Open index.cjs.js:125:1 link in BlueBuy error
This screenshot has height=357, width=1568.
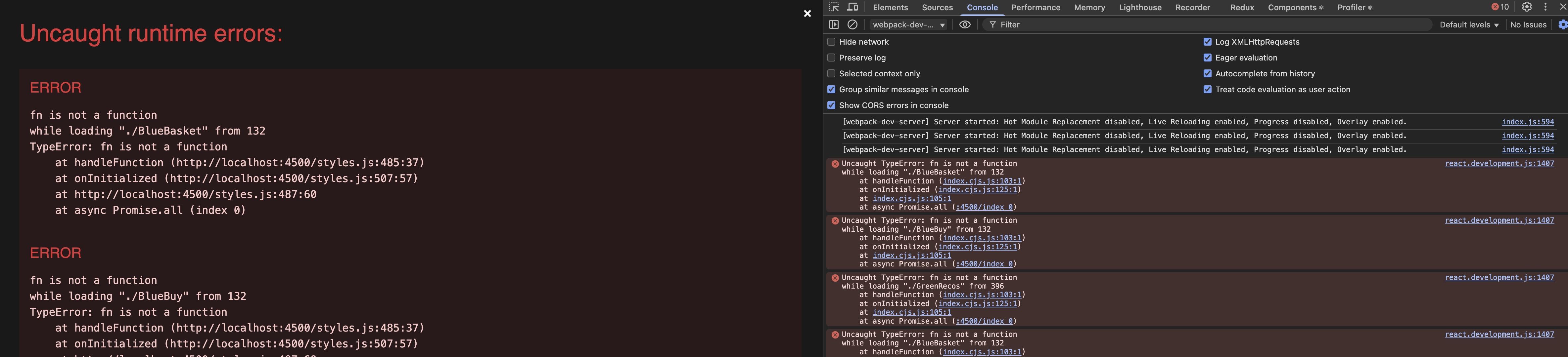click(978, 247)
